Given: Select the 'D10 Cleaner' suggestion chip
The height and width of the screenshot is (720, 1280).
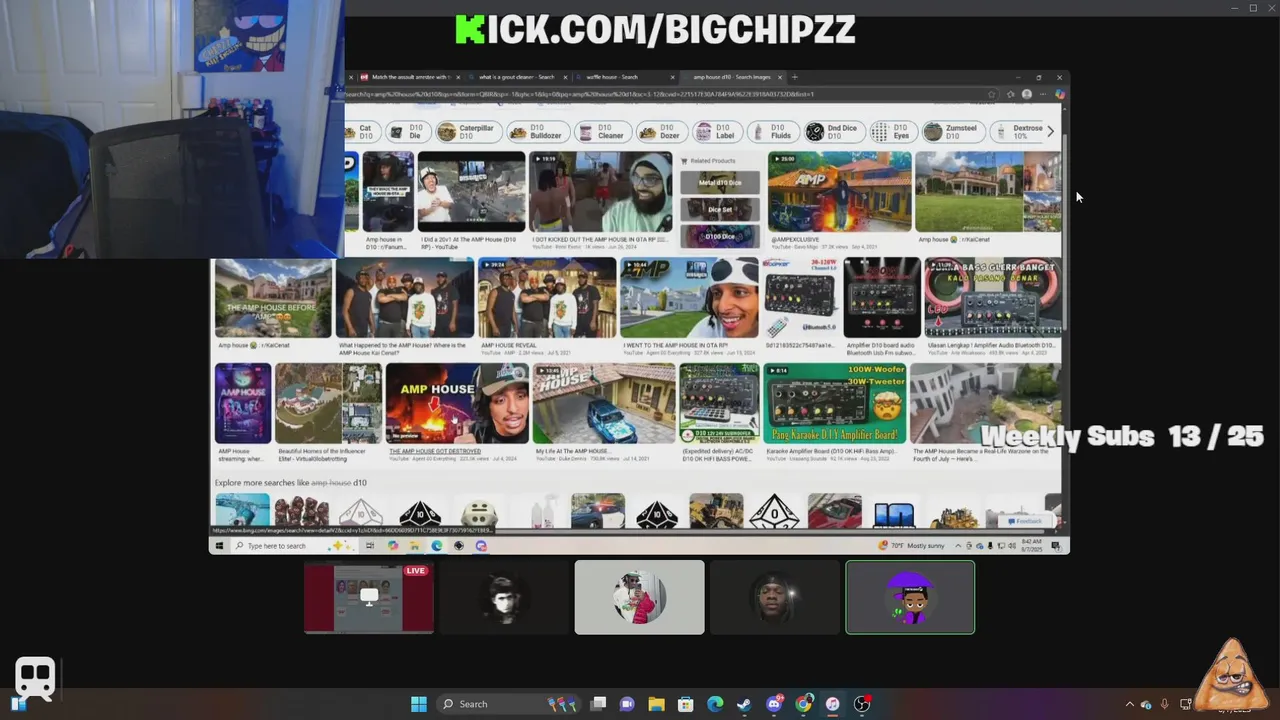Looking at the screenshot, I should pyautogui.click(x=602, y=132).
